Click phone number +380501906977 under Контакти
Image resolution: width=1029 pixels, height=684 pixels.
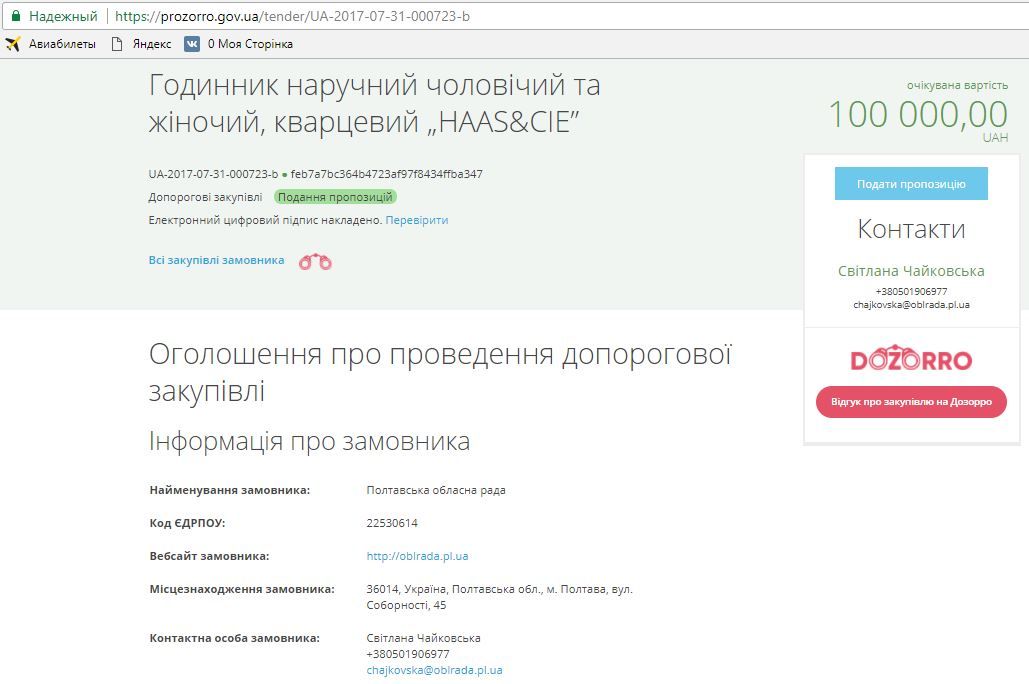coord(911,290)
